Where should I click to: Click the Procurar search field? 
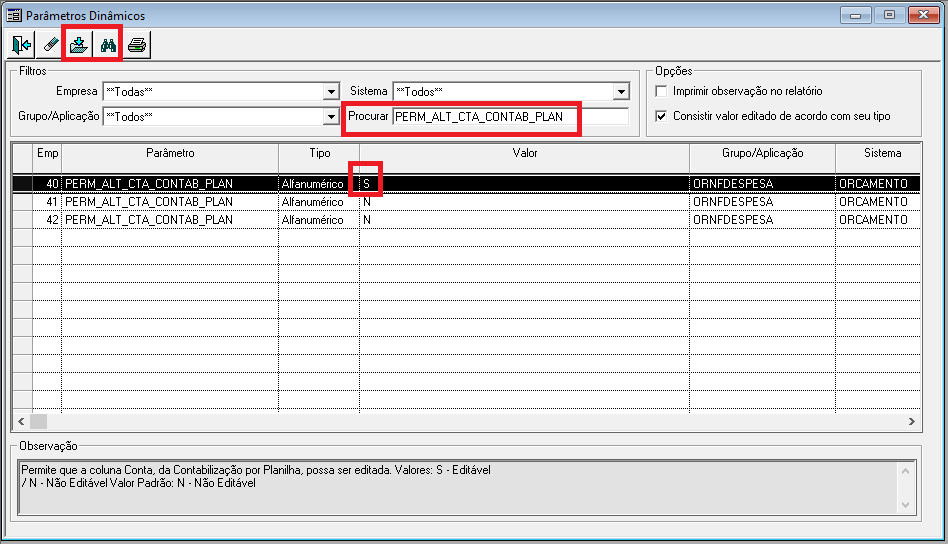pos(511,117)
